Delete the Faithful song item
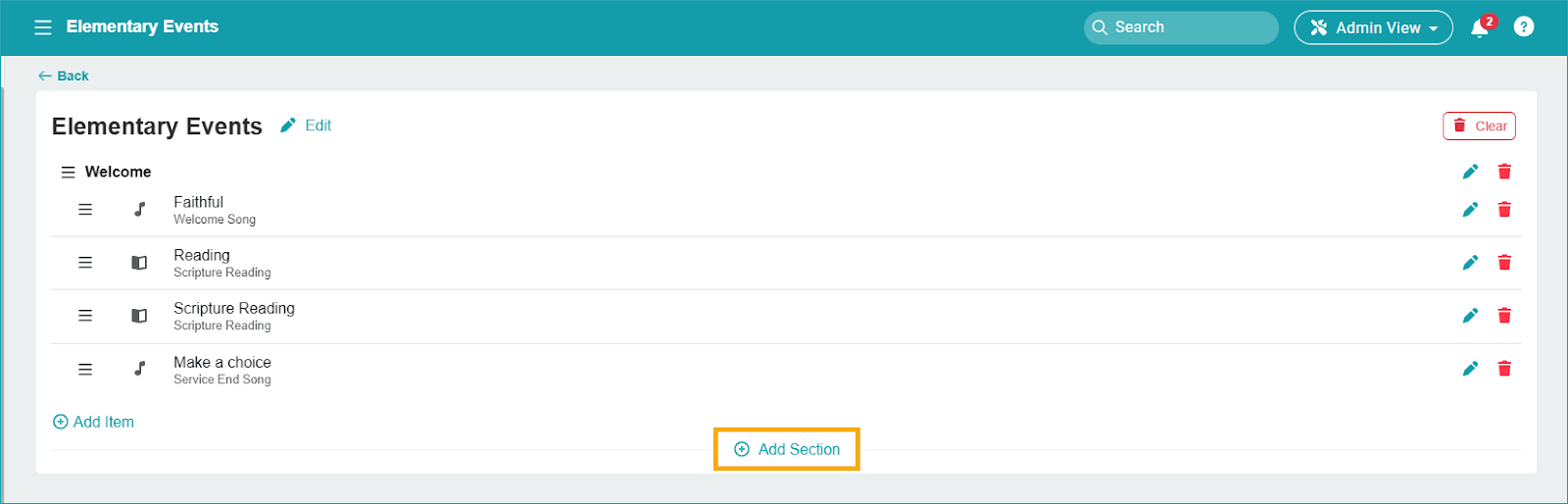 pyautogui.click(x=1504, y=210)
